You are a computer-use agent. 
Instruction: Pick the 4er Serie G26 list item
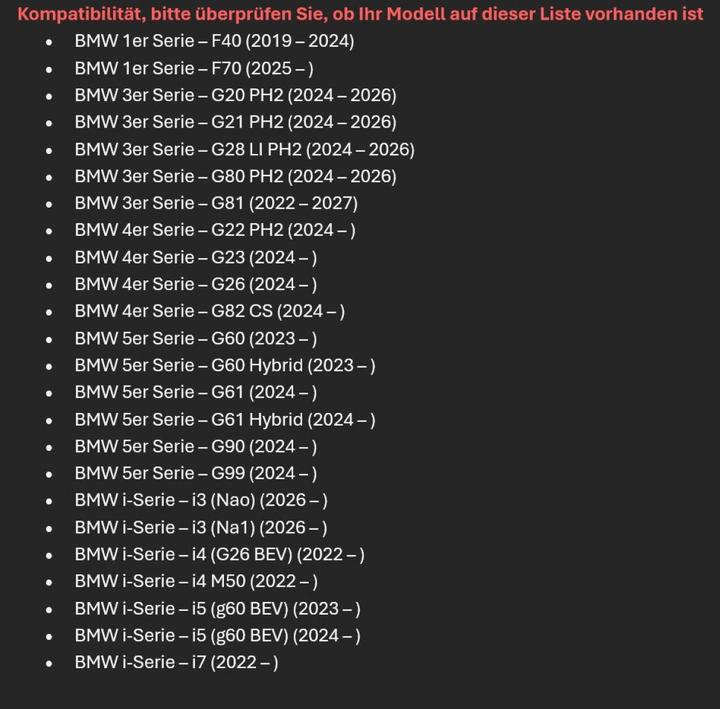point(196,284)
